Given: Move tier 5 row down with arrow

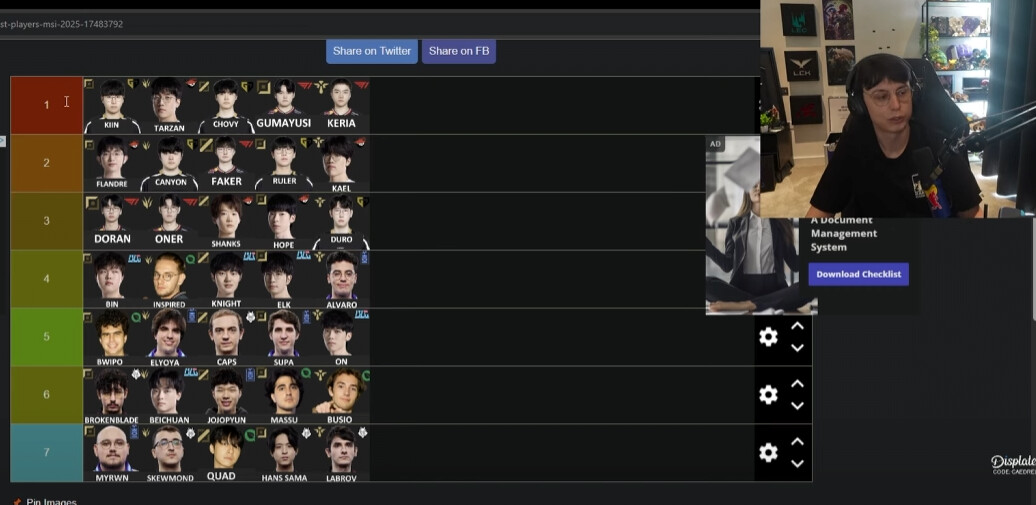Looking at the screenshot, I should click(x=797, y=348).
